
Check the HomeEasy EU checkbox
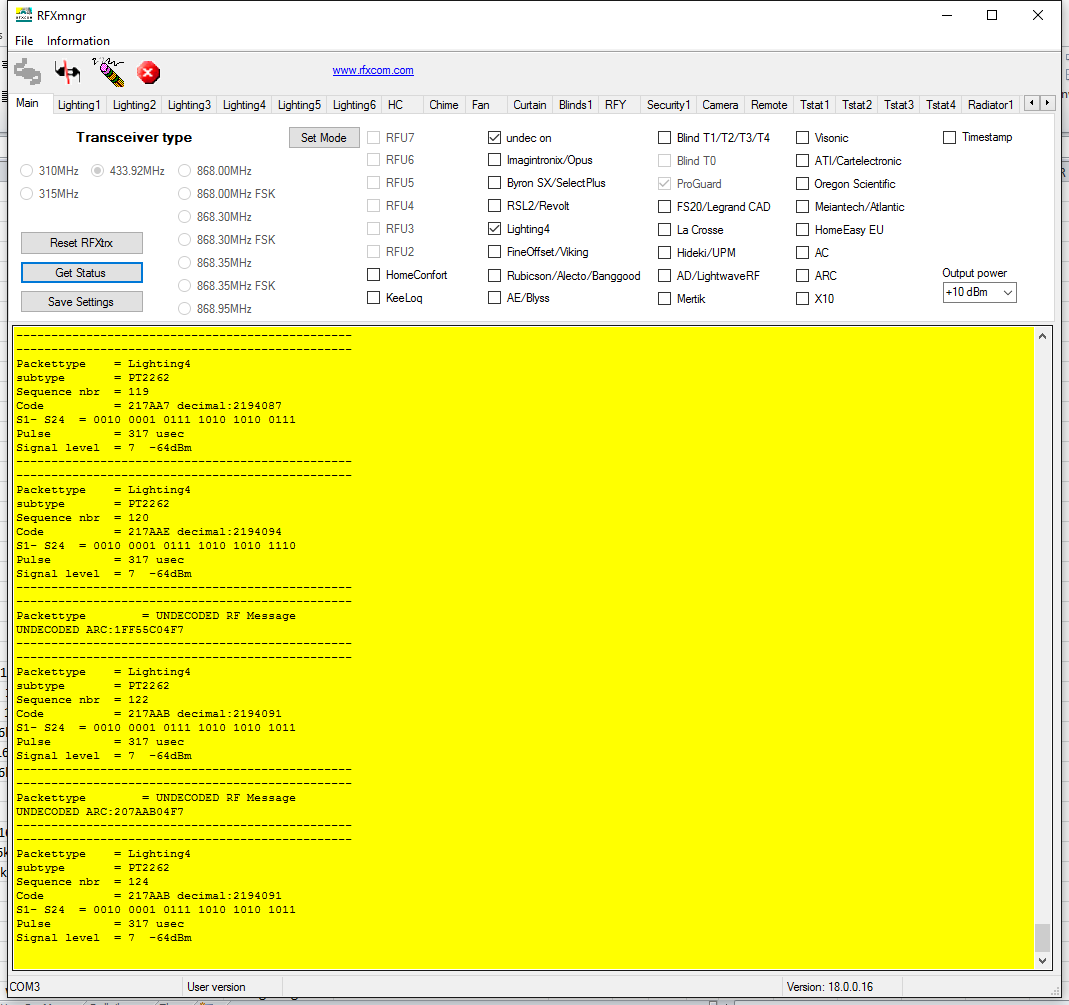(802, 230)
